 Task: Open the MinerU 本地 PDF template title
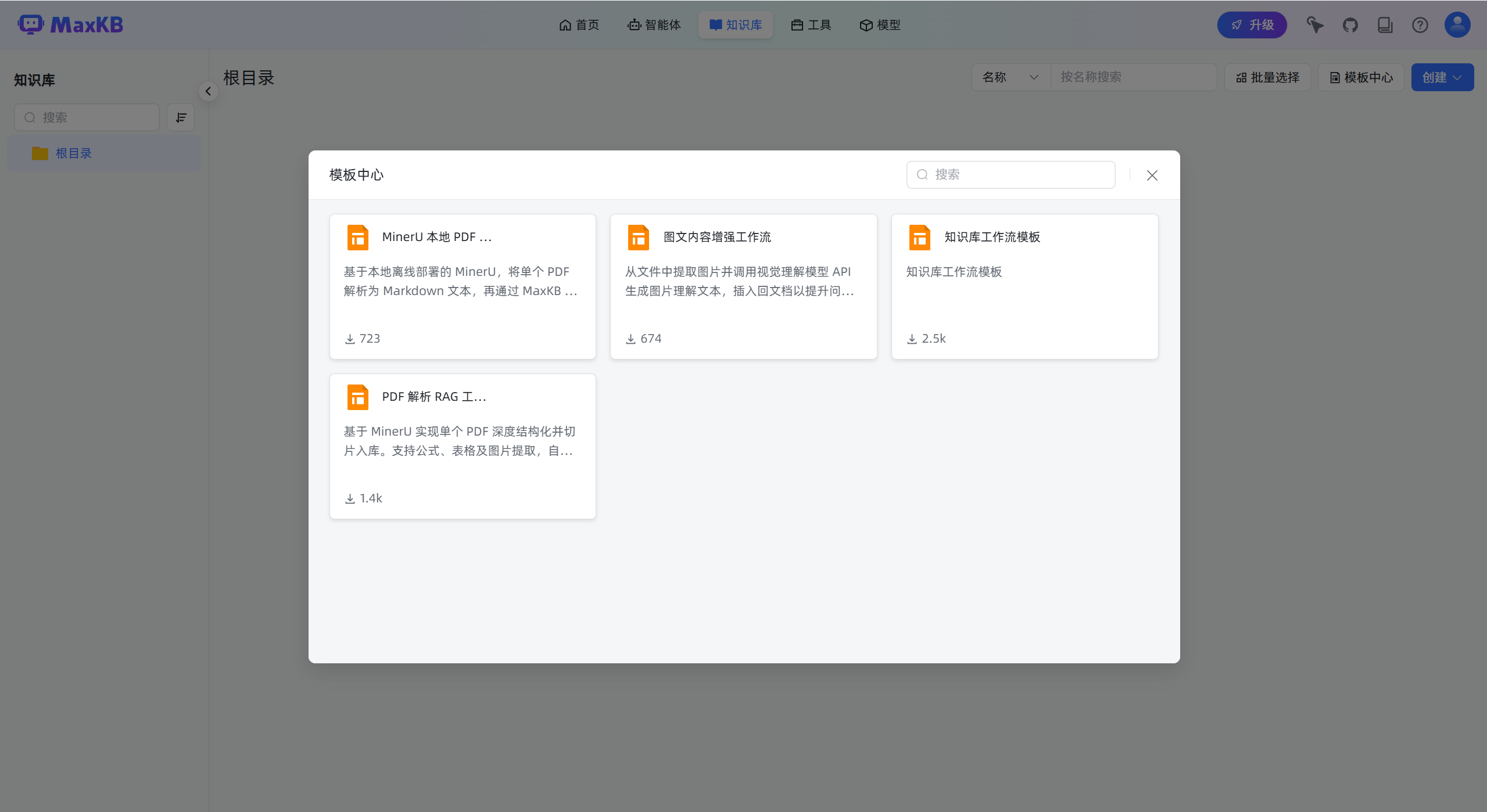(437, 237)
